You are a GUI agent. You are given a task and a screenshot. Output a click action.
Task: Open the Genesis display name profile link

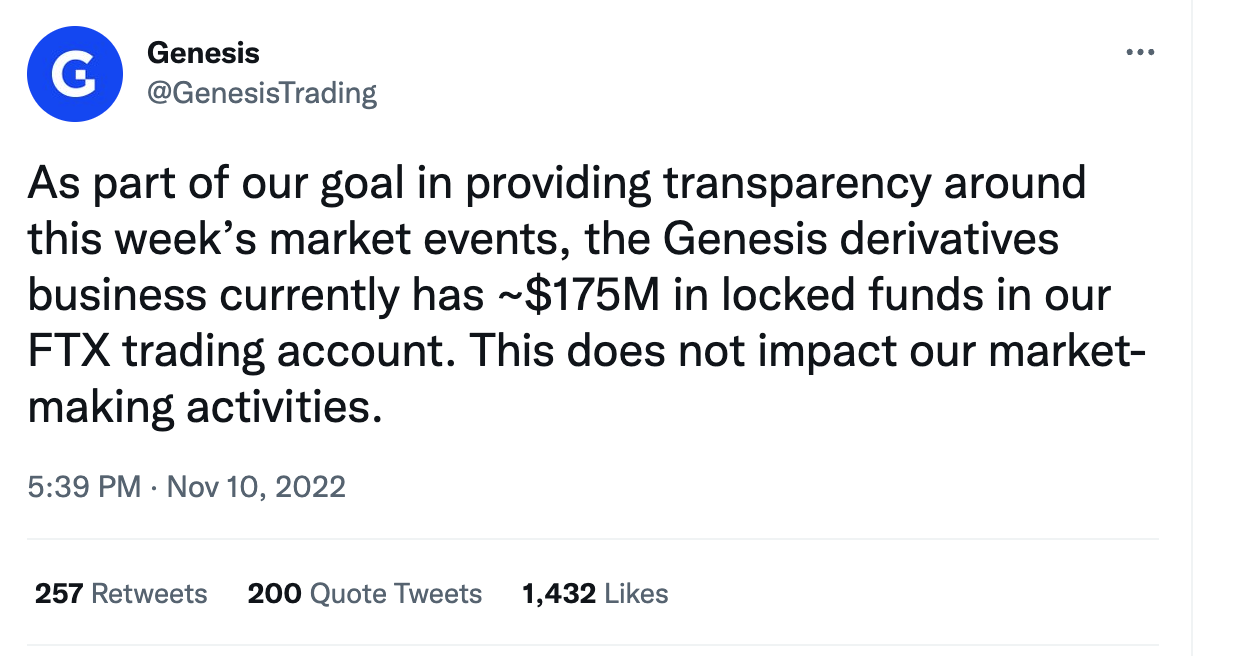click(x=204, y=51)
